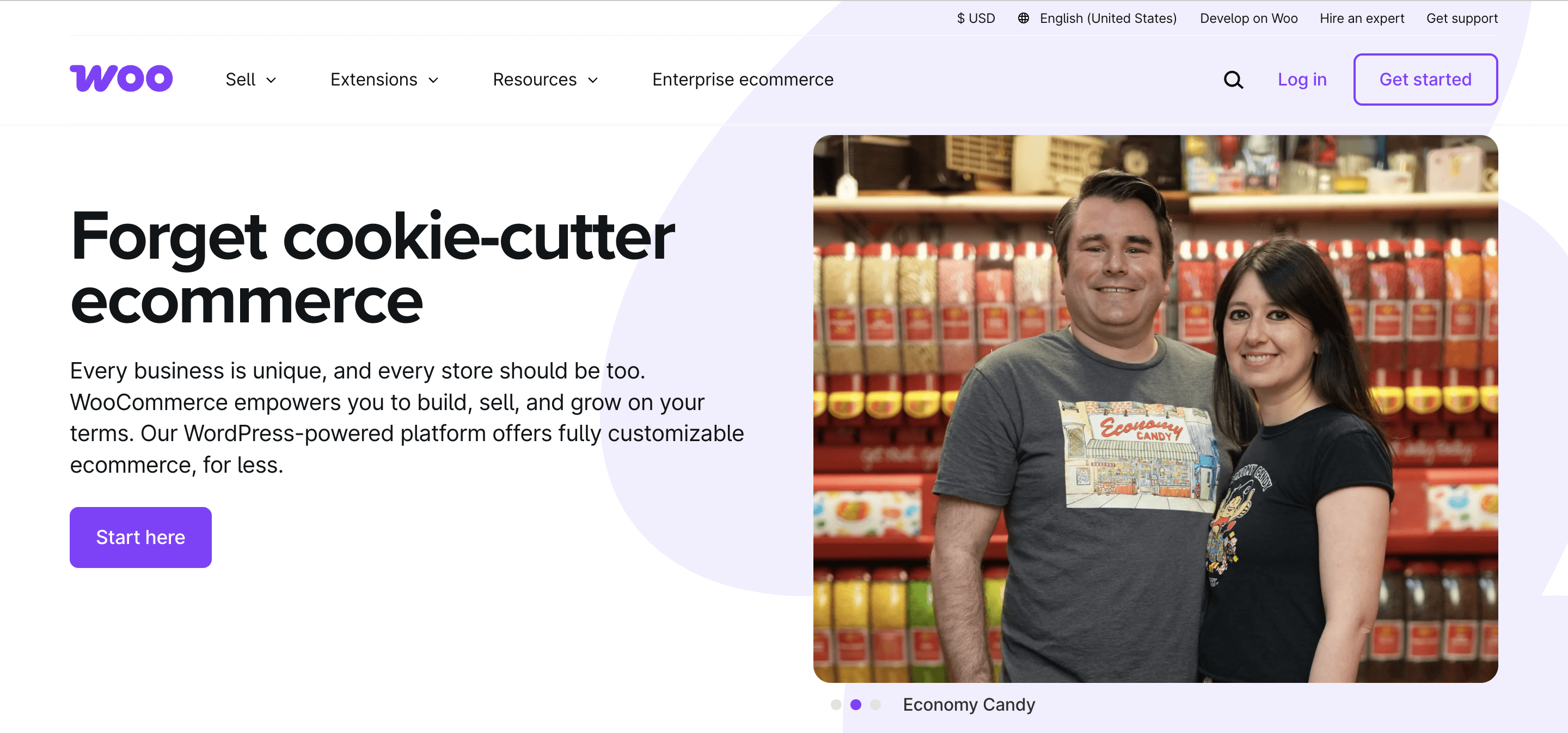Viewport: 1568px width, 733px height.
Task: Click the Log in link
Action: coord(1302,79)
